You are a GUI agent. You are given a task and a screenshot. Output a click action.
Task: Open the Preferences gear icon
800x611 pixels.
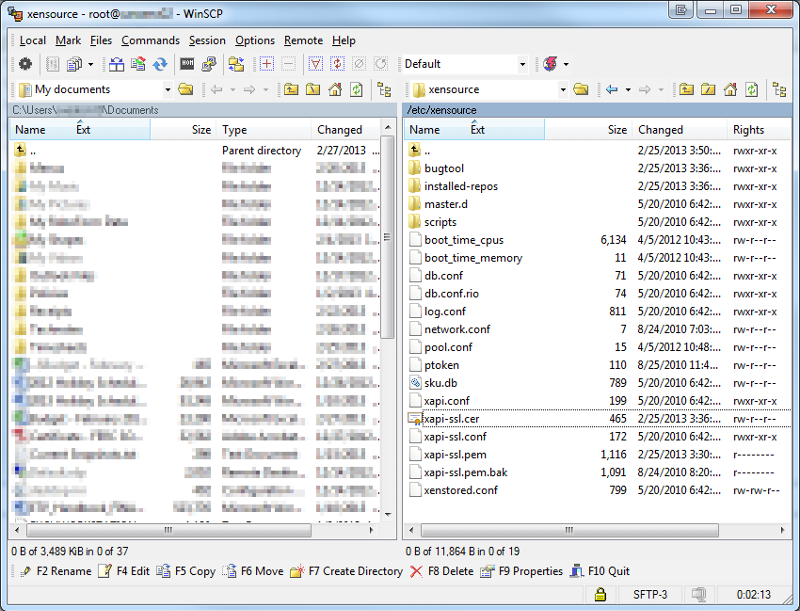click(24, 64)
